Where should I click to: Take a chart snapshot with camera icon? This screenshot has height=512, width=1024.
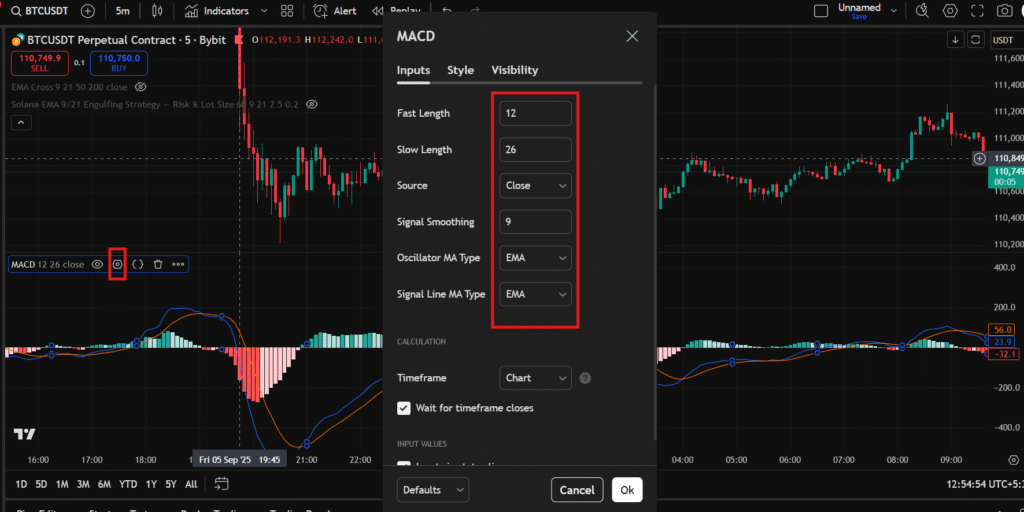1004,11
